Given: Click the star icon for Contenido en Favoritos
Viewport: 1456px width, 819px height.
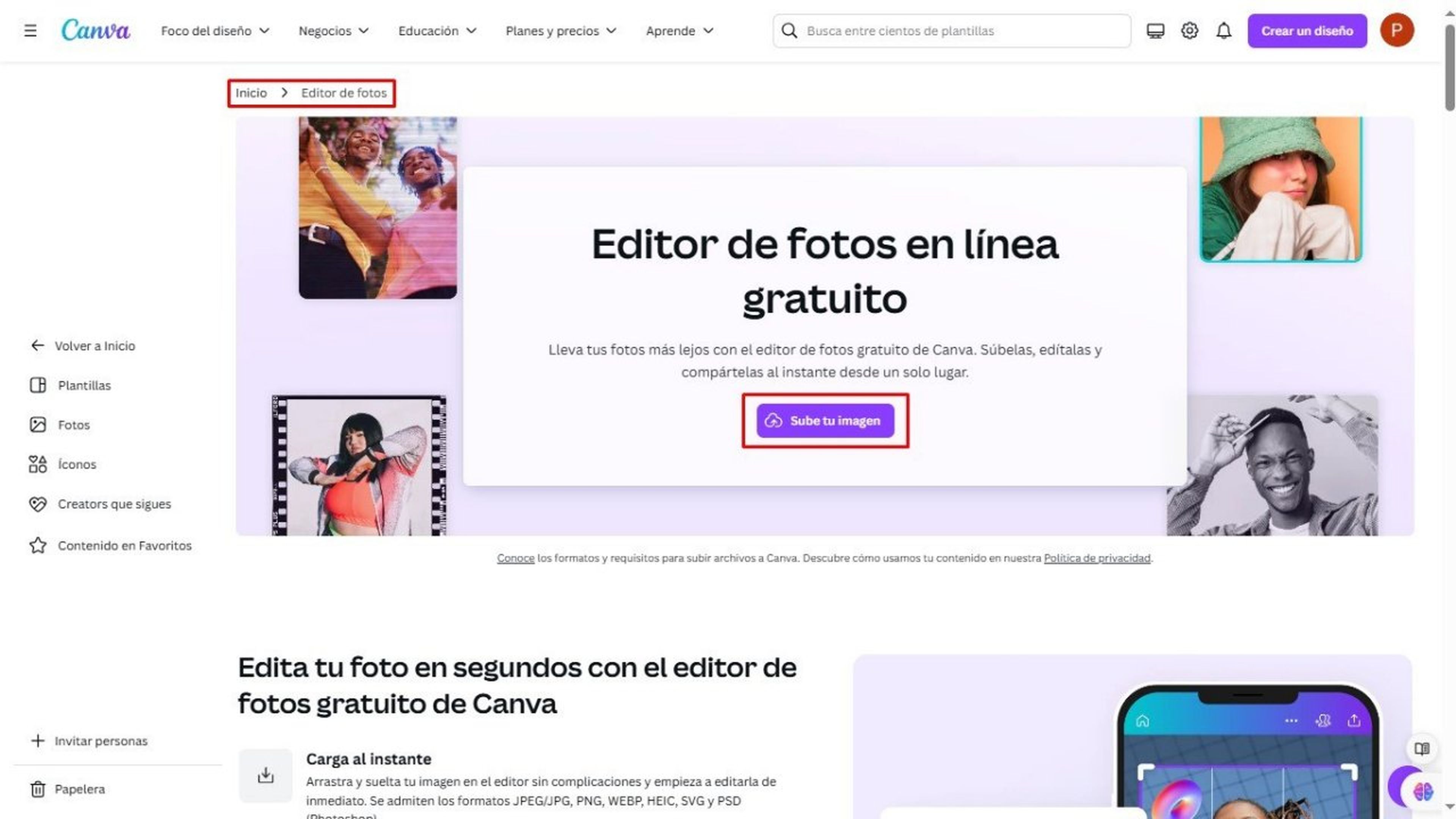Looking at the screenshot, I should (38, 546).
